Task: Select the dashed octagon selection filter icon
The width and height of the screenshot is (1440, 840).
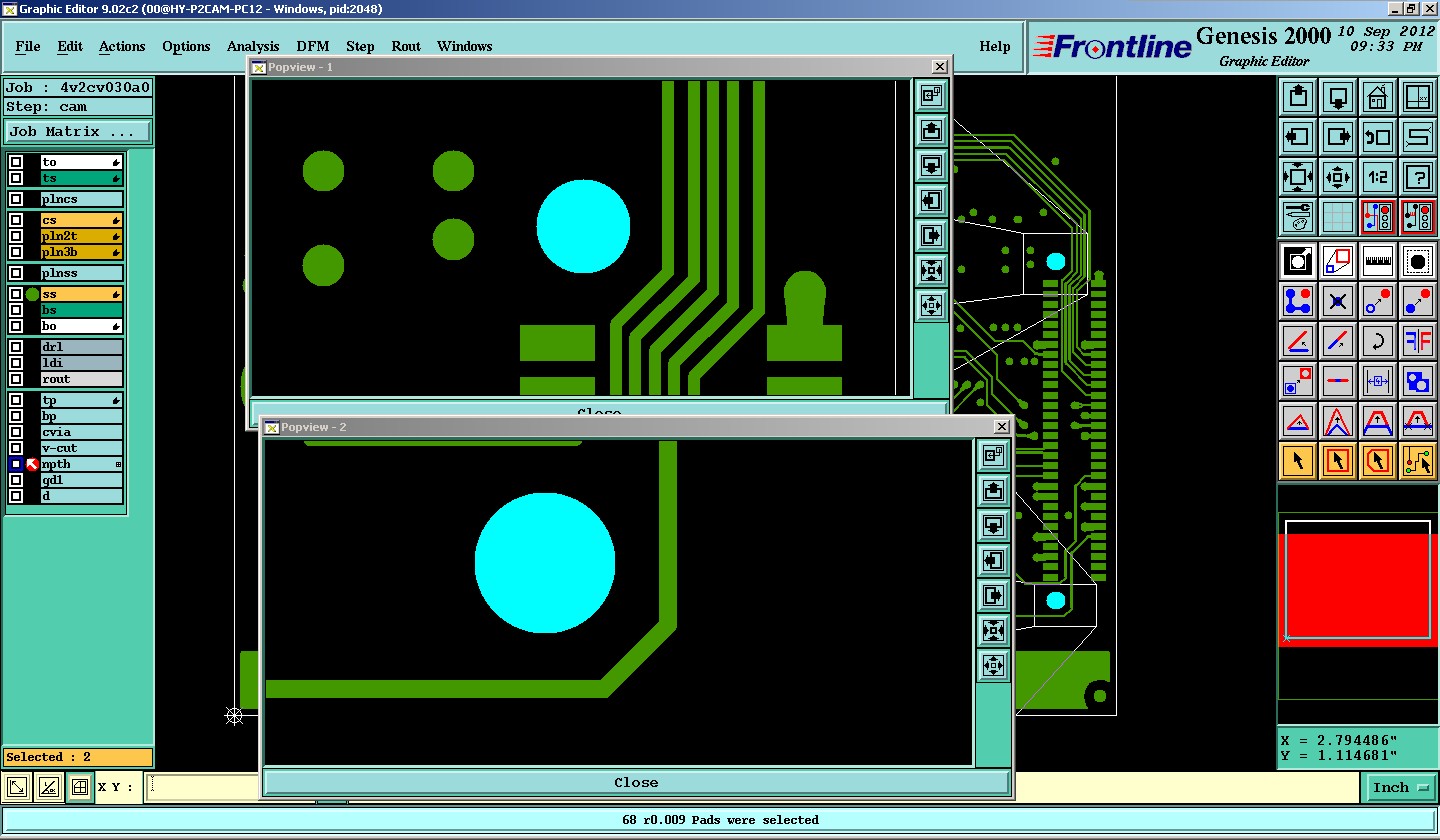Action: click(1418, 261)
